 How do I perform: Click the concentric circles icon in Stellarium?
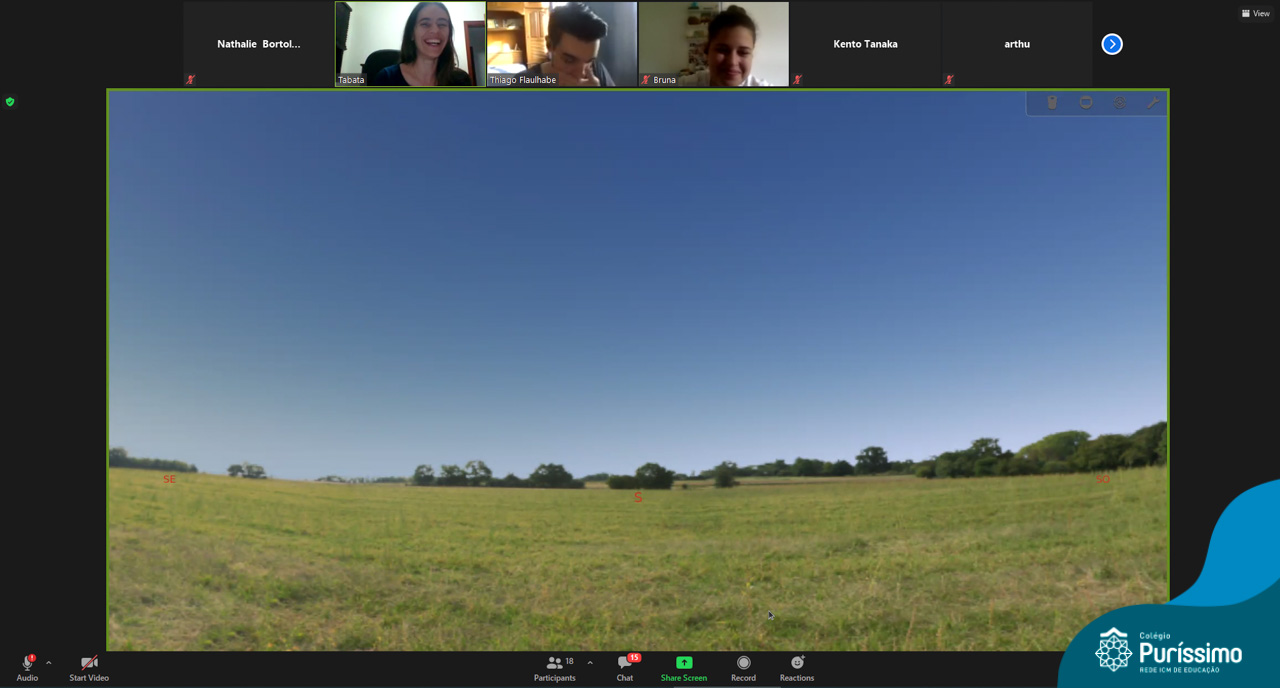pyautogui.click(x=1120, y=103)
